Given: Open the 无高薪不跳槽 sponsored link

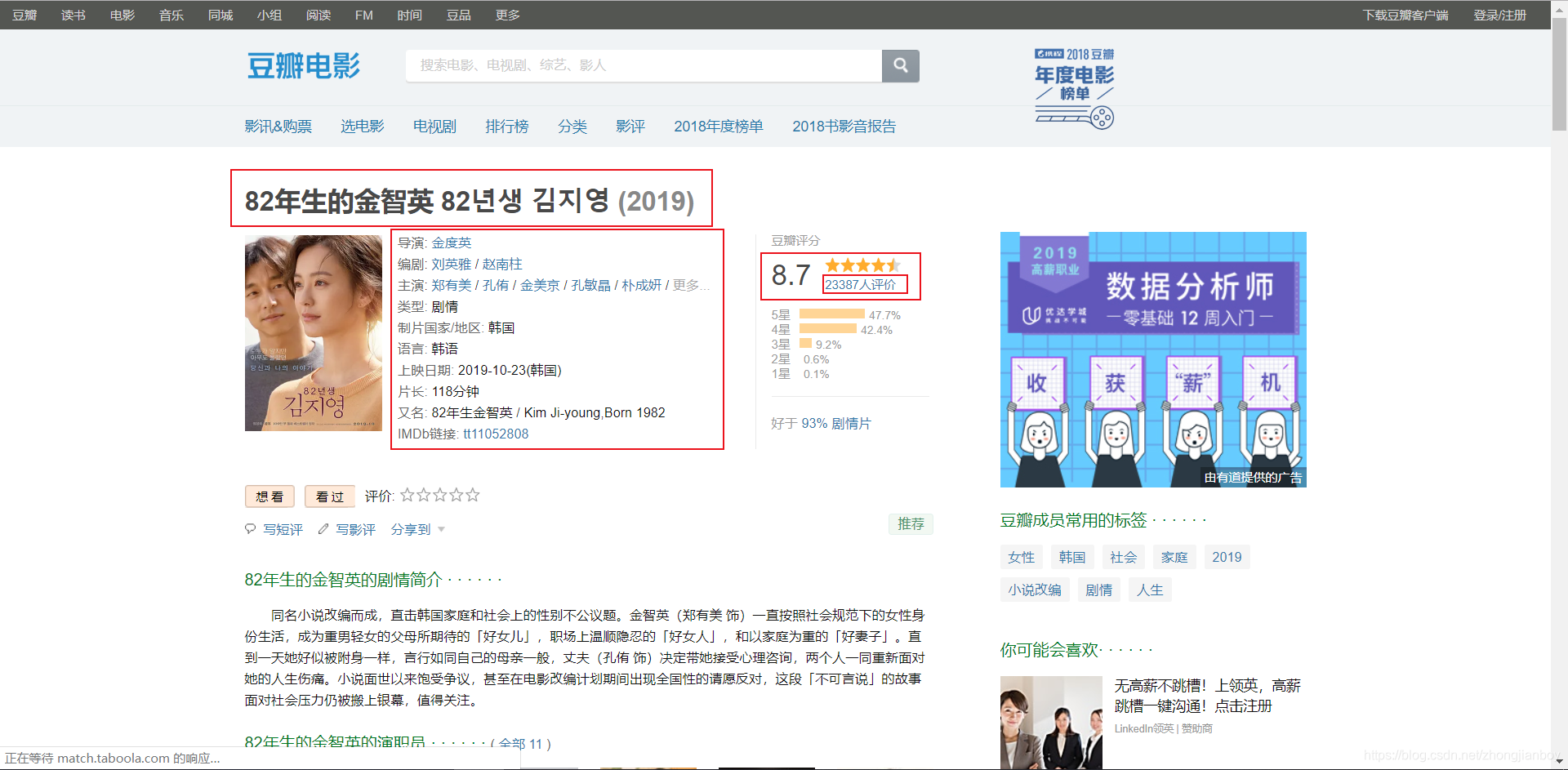Looking at the screenshot, I should (x=1207, y=696).
